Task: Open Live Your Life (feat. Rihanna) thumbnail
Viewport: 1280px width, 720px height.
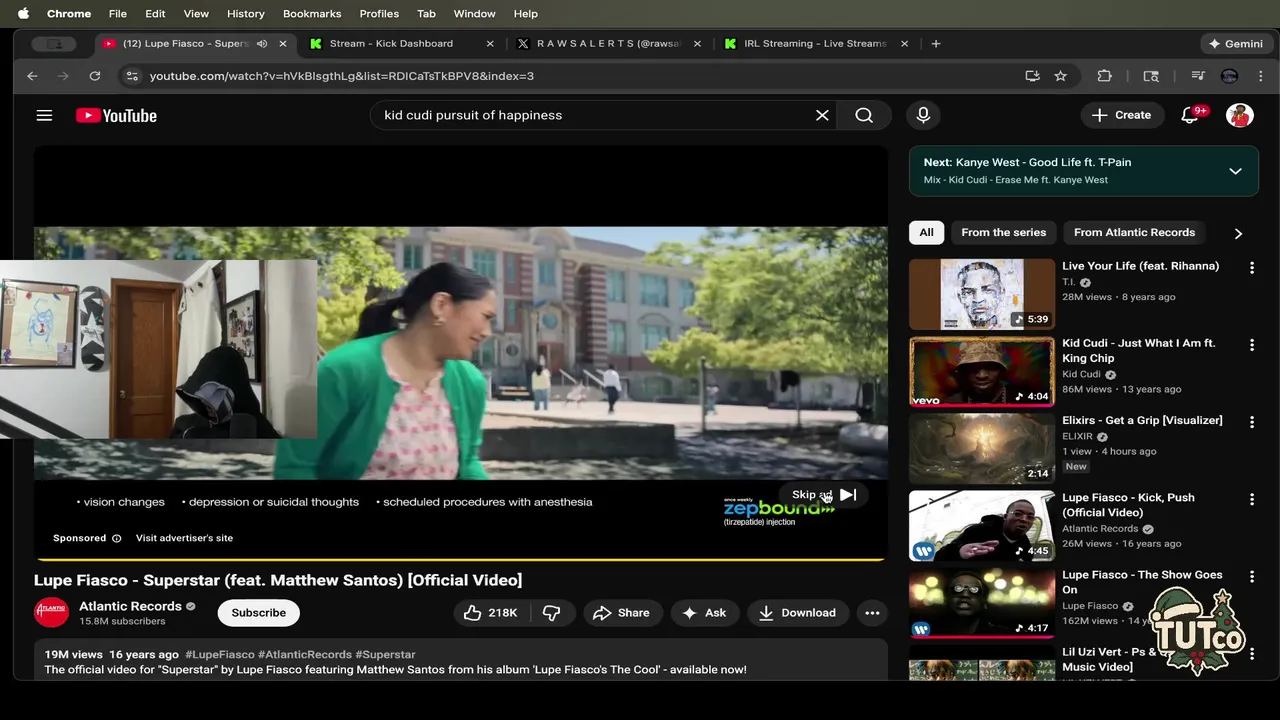Action: pyautogui.click(x=982, y=294)
